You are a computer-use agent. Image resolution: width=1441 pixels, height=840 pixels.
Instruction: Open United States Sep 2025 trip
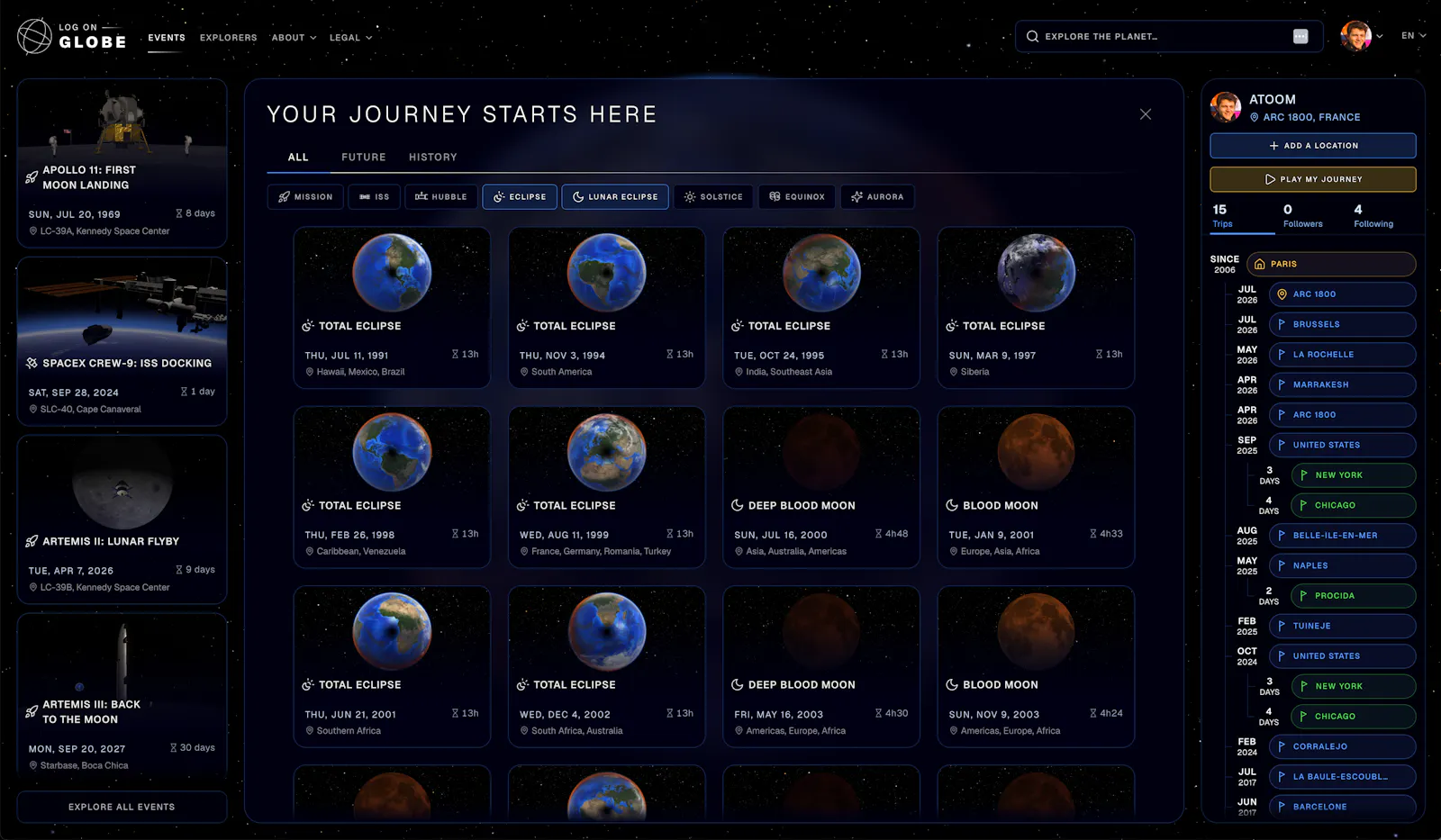pos(1343,445)
